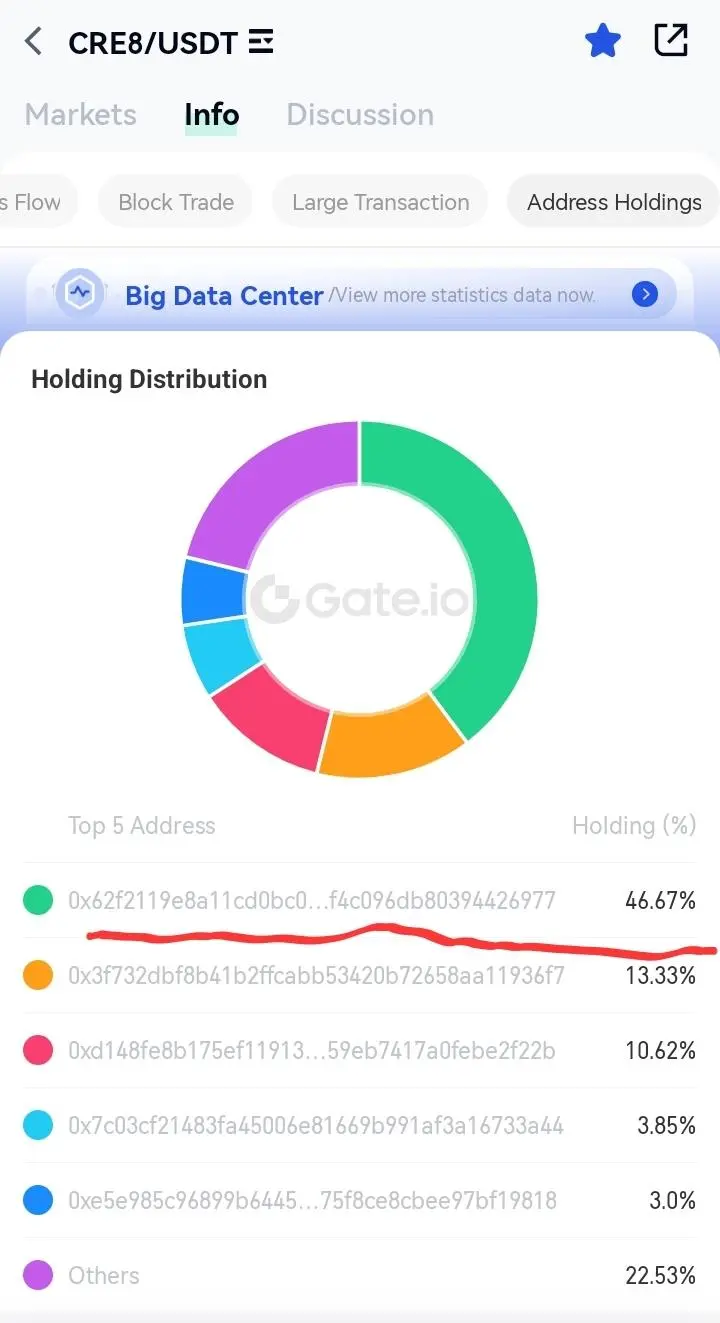Select the Info tab
Image resolution: width=720 pixels, height=1323 pixels.
click(211, 114)
